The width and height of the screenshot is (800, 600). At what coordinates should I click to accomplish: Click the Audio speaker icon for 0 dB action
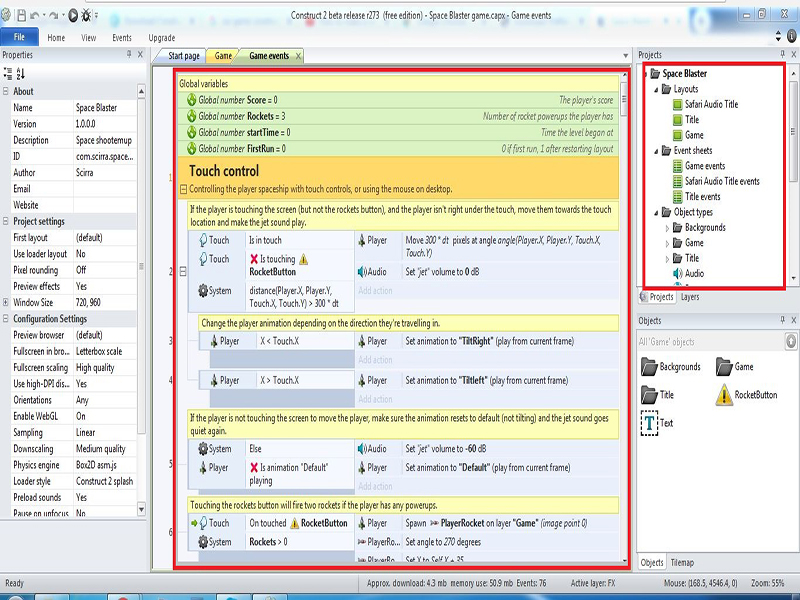[362, 271]
